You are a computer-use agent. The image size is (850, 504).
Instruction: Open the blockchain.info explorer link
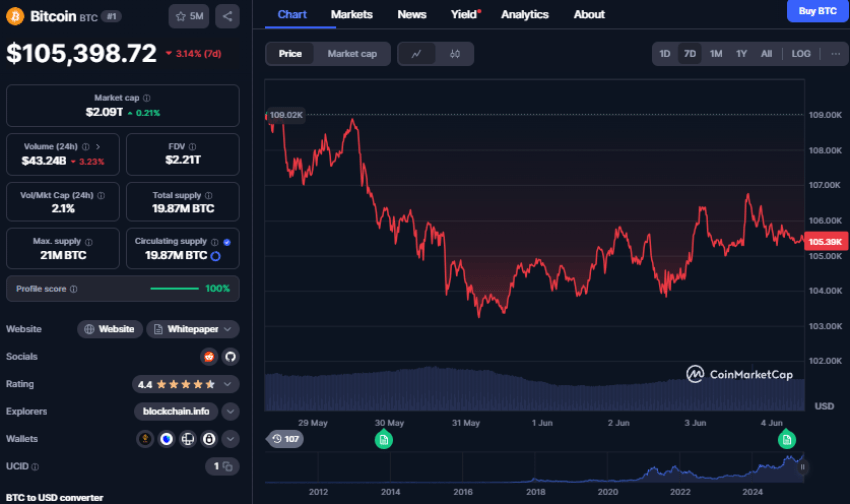click(x=176, y=411)
